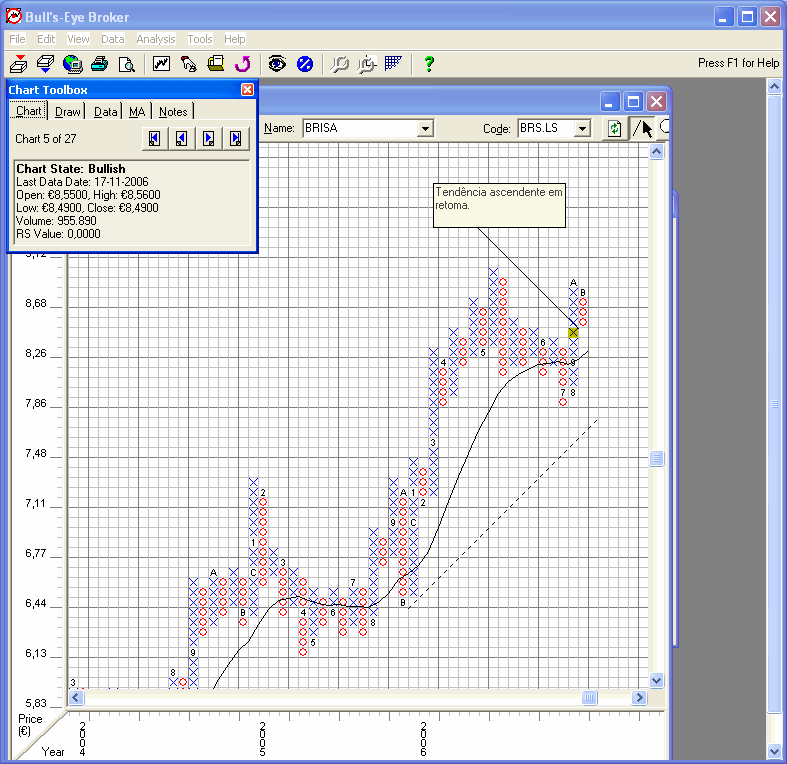The width and height of the screenshot is (787, 764).
Task: Jump to first chart in Chart Toolbox
Action: point(155,139)
